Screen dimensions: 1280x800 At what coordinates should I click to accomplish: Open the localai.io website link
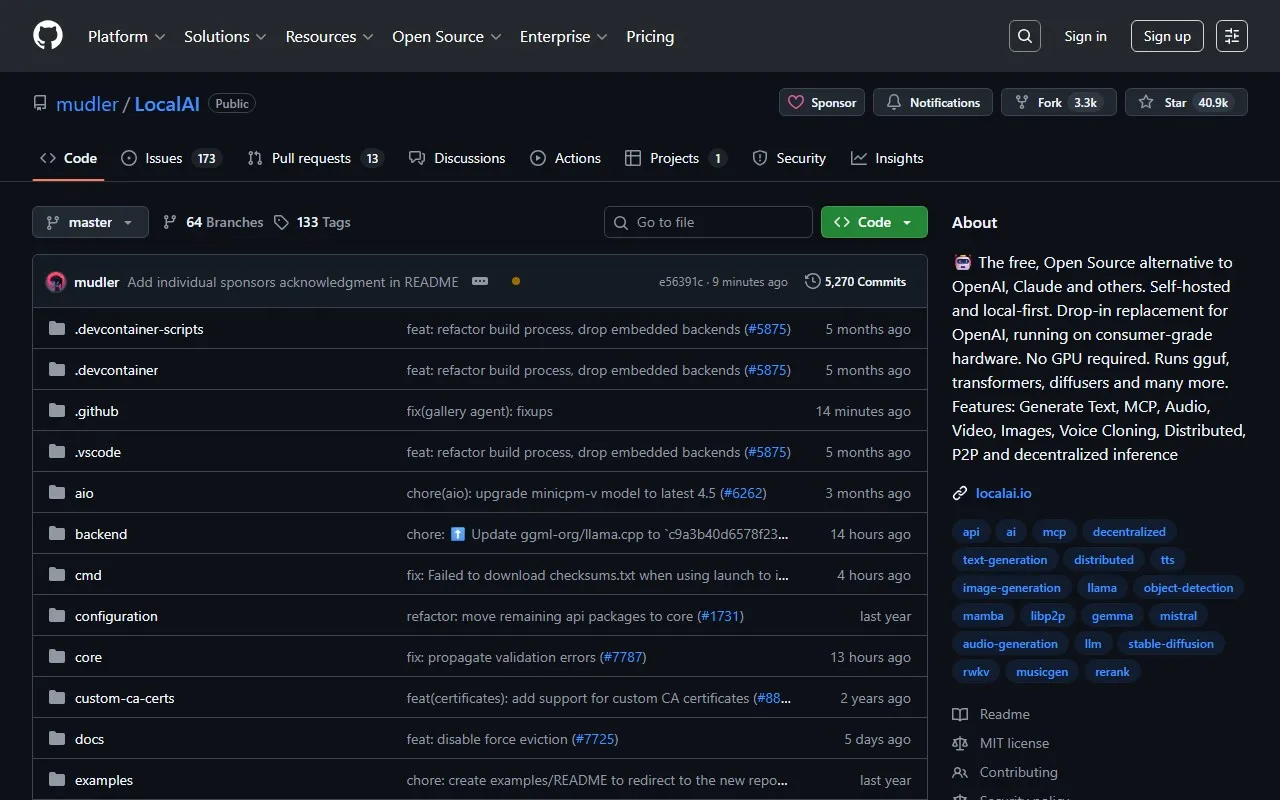point(1003,493)
